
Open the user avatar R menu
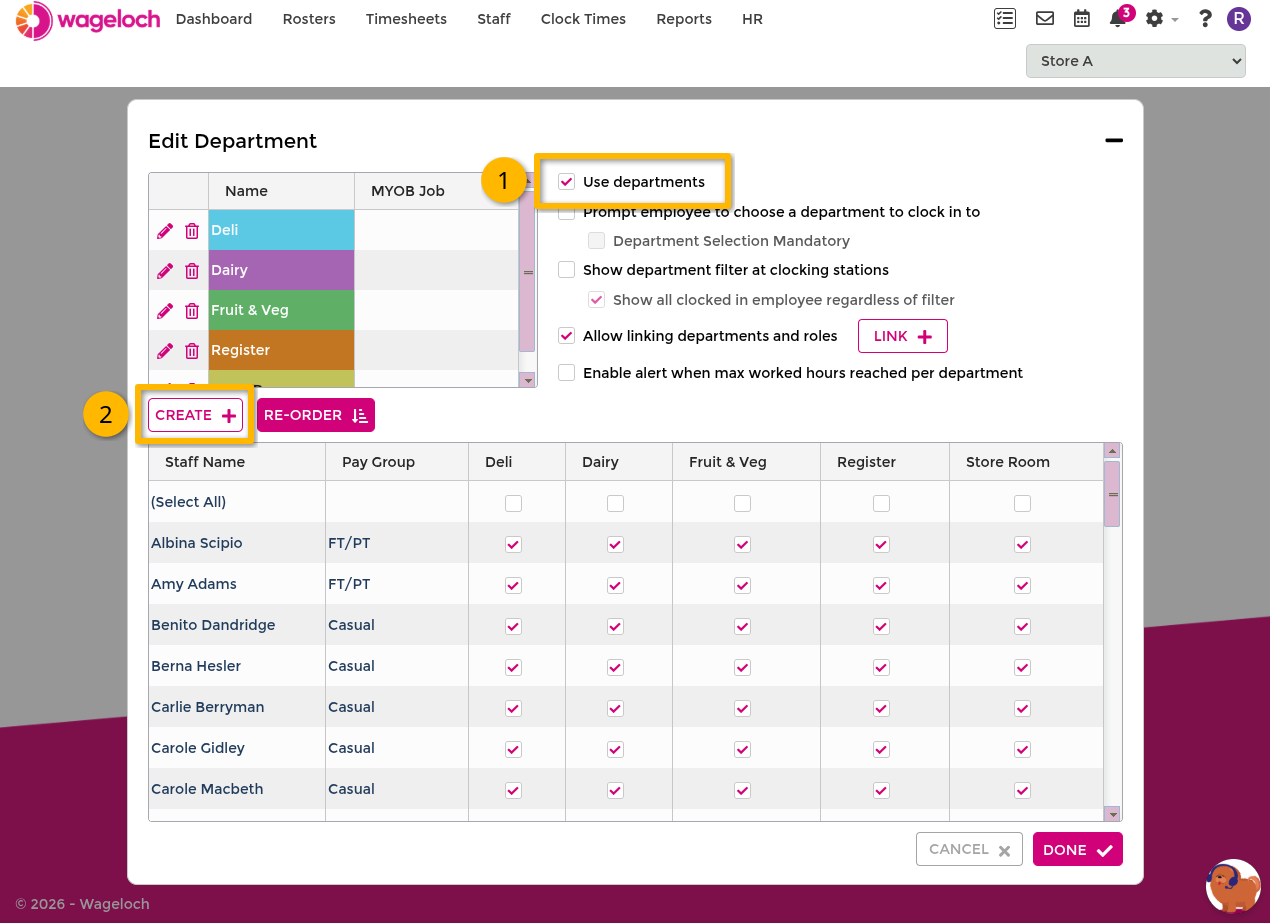pyautogui.click(x=1239, y=18)
